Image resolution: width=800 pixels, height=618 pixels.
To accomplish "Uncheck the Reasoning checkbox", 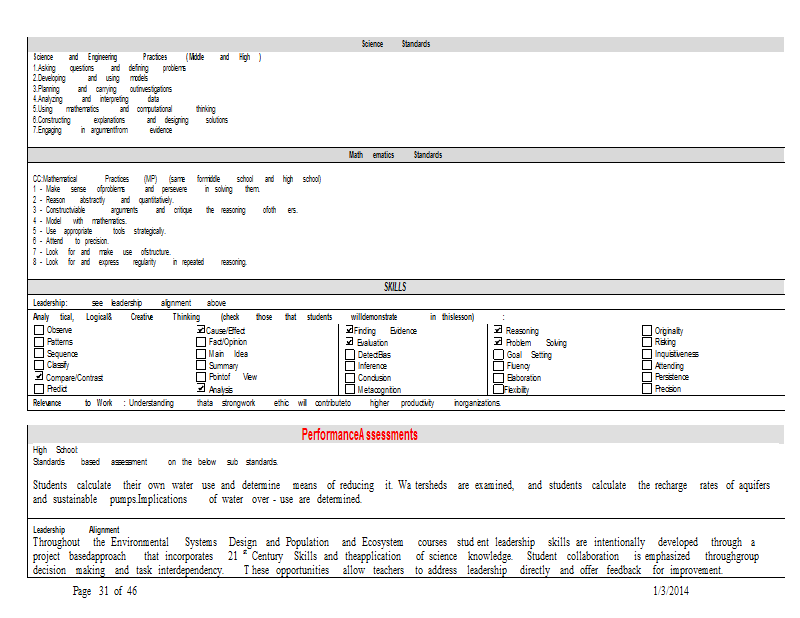I will pos(498,330).
